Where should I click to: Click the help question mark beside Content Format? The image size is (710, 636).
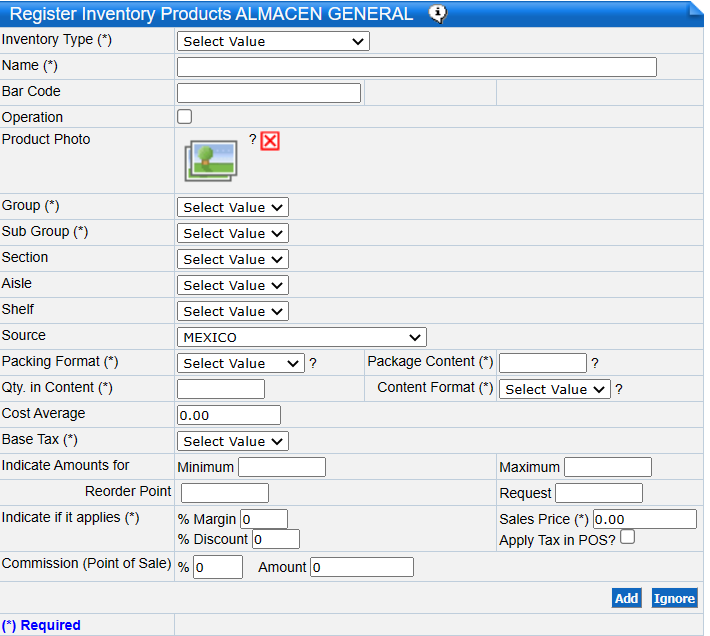tap(619, 390)
